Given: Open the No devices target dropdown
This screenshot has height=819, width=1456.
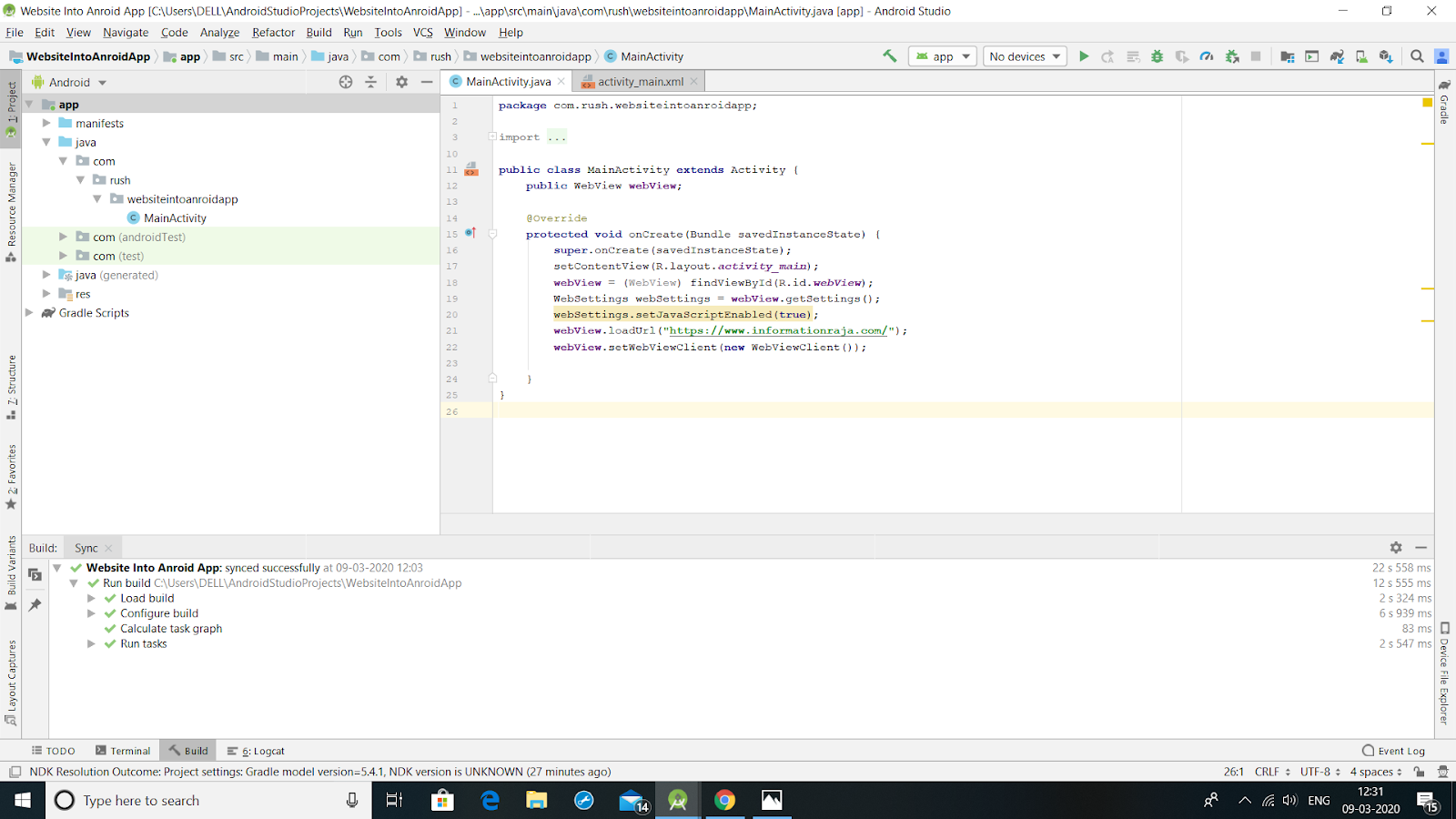Looking at the screenshot, I should tap(1023, 56).
